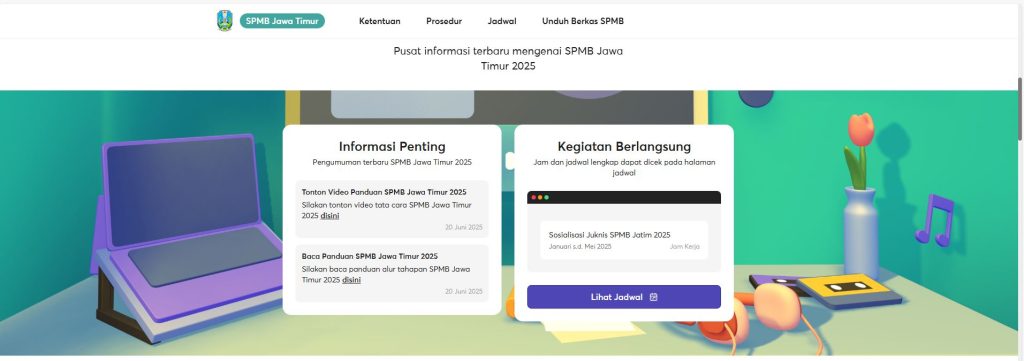Click the purple music note illustration
1024x361 pixels.
(935, 220)
